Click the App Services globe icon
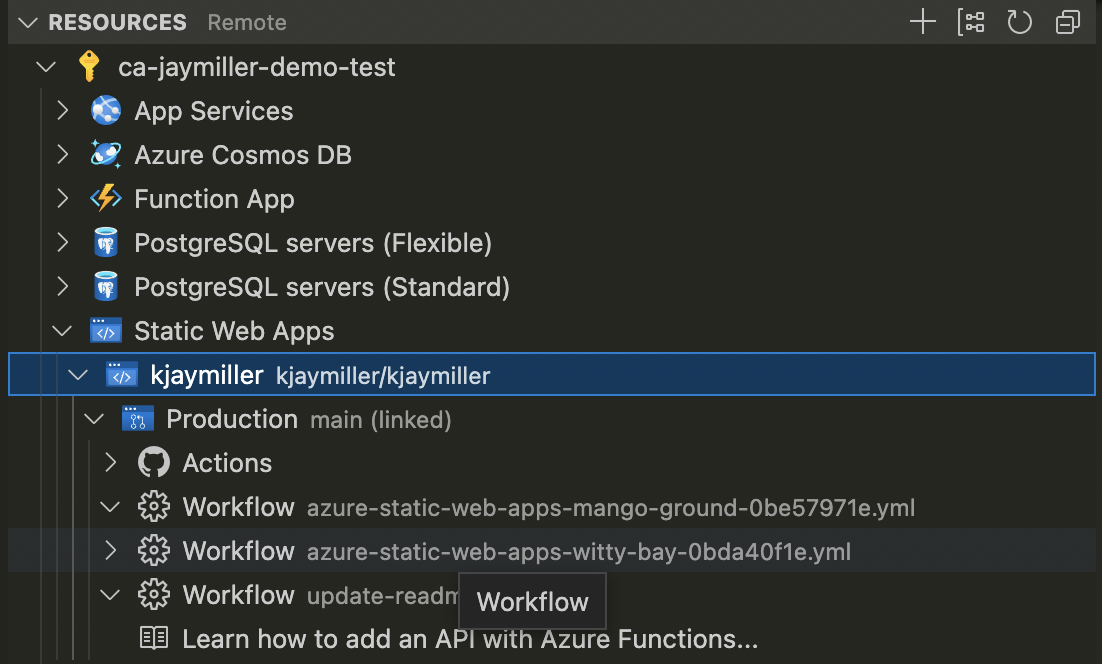The height and width of the screenshot is (664, 1102). [x=106, y=111]
